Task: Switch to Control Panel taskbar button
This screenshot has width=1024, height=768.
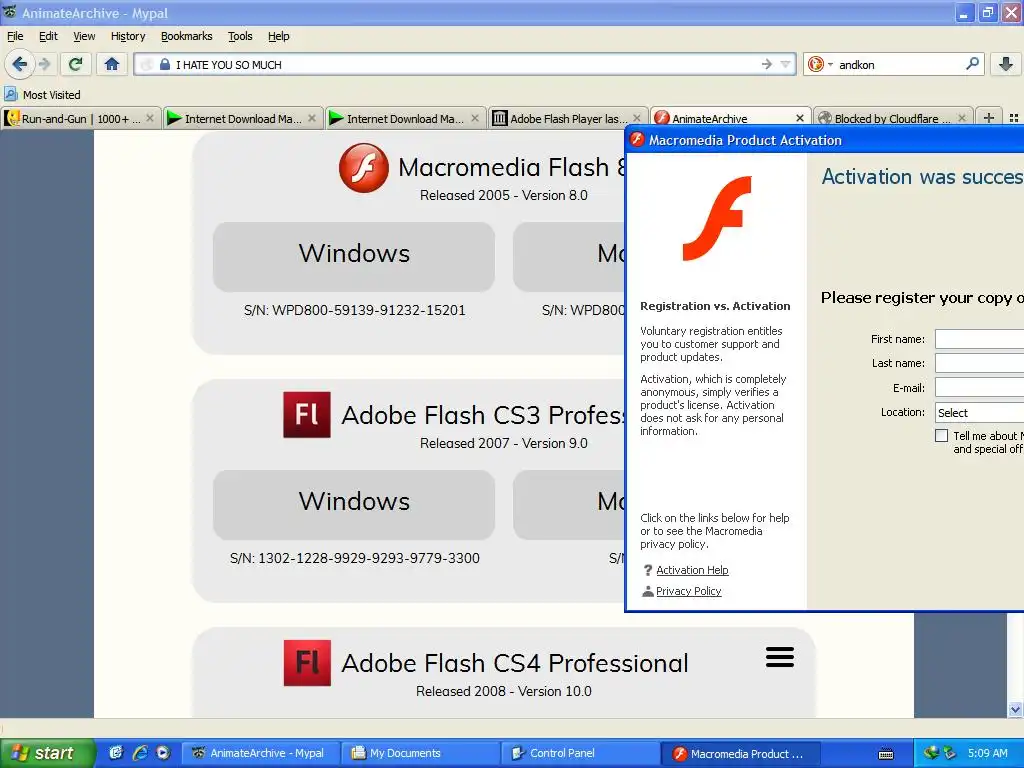Action: 580,753
